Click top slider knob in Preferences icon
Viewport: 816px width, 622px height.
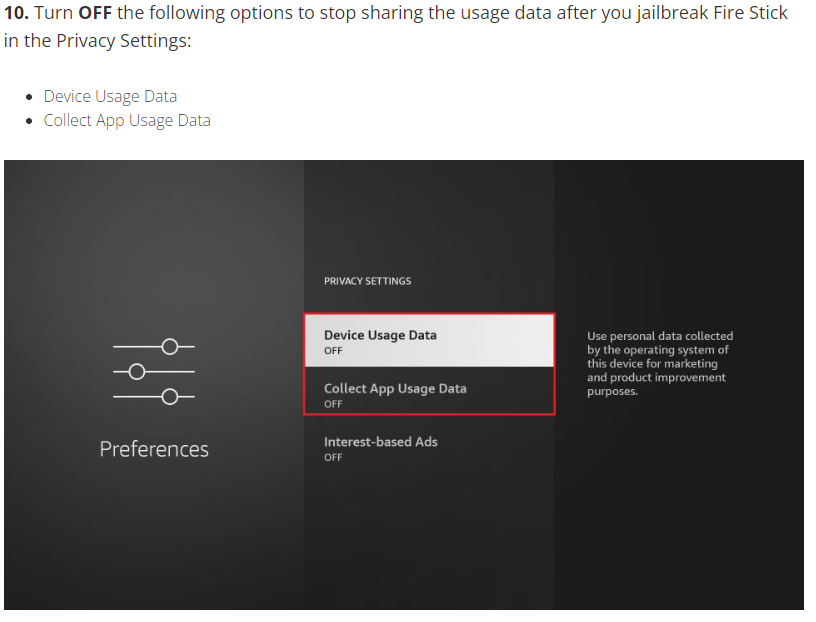coord(170,347)
